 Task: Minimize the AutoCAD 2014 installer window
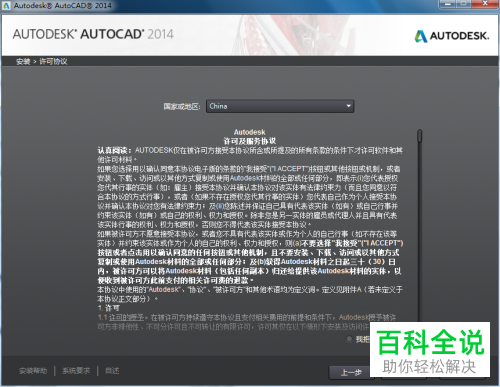[449, 4]
